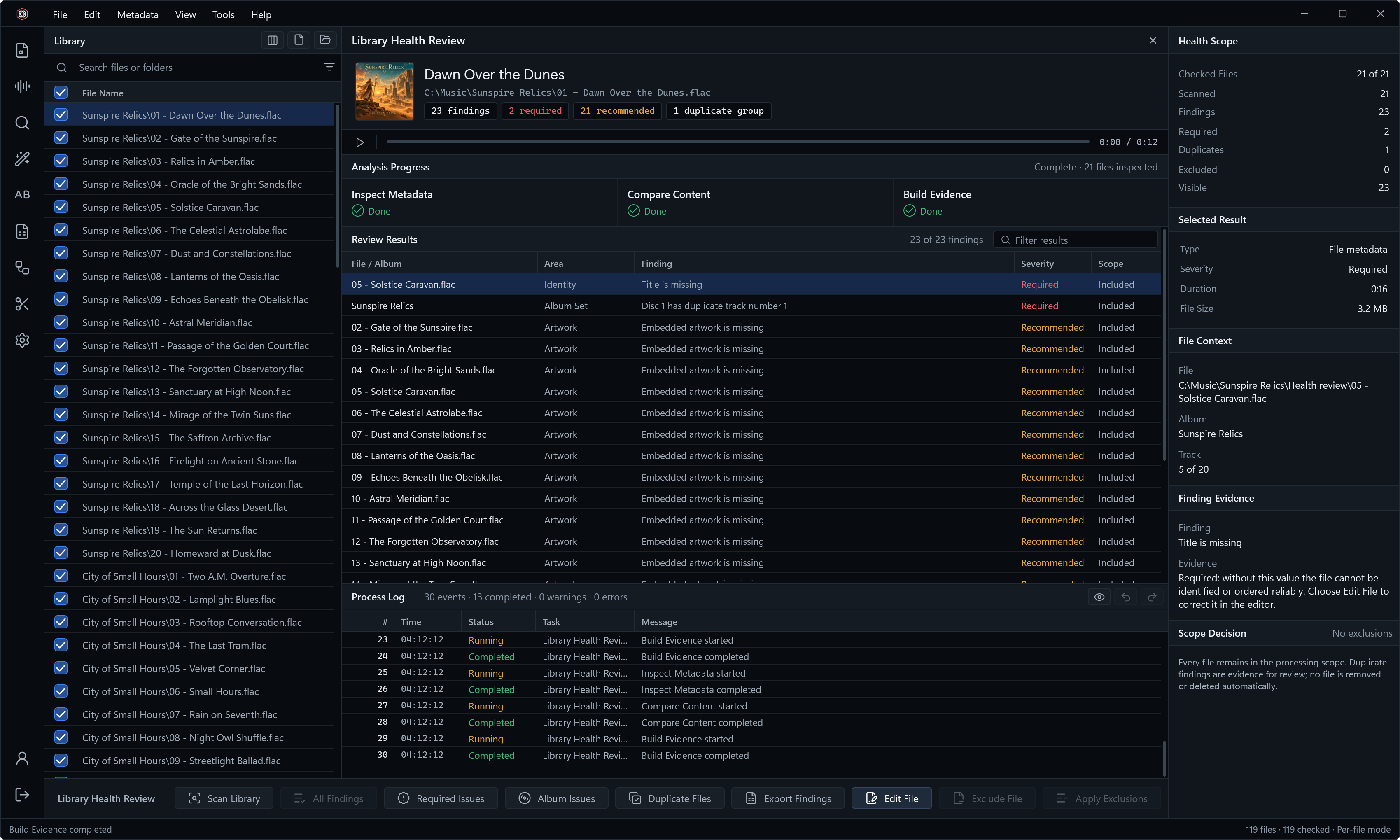Click the audio playback progress bar
1400x840 pixels.
click(x=738, y=142)
